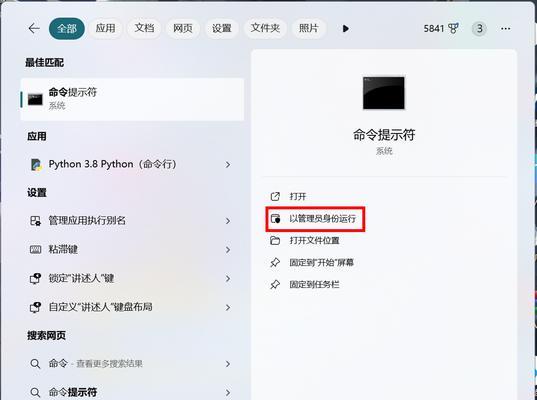Click the pin icon beside 固定到任务栏
Screen dimensions: 537x400
click(275, 285)
